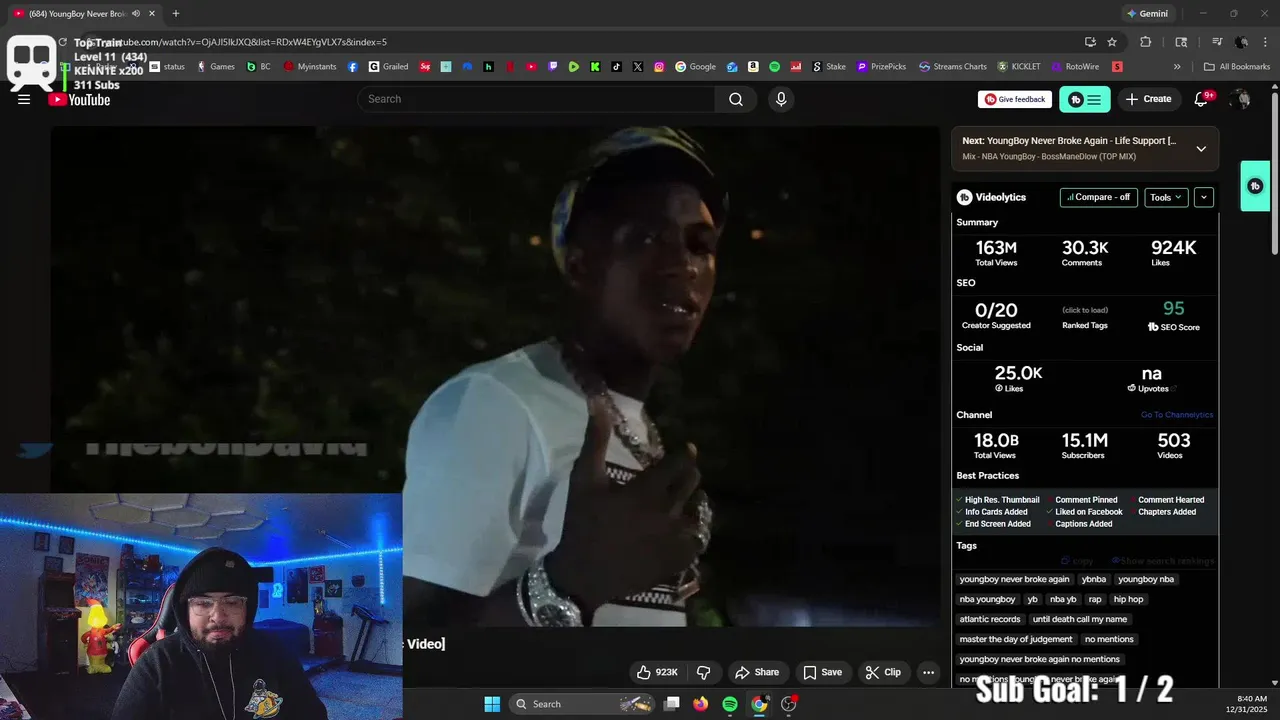Open 'PrizePicks' bookmark

(881, 67)
